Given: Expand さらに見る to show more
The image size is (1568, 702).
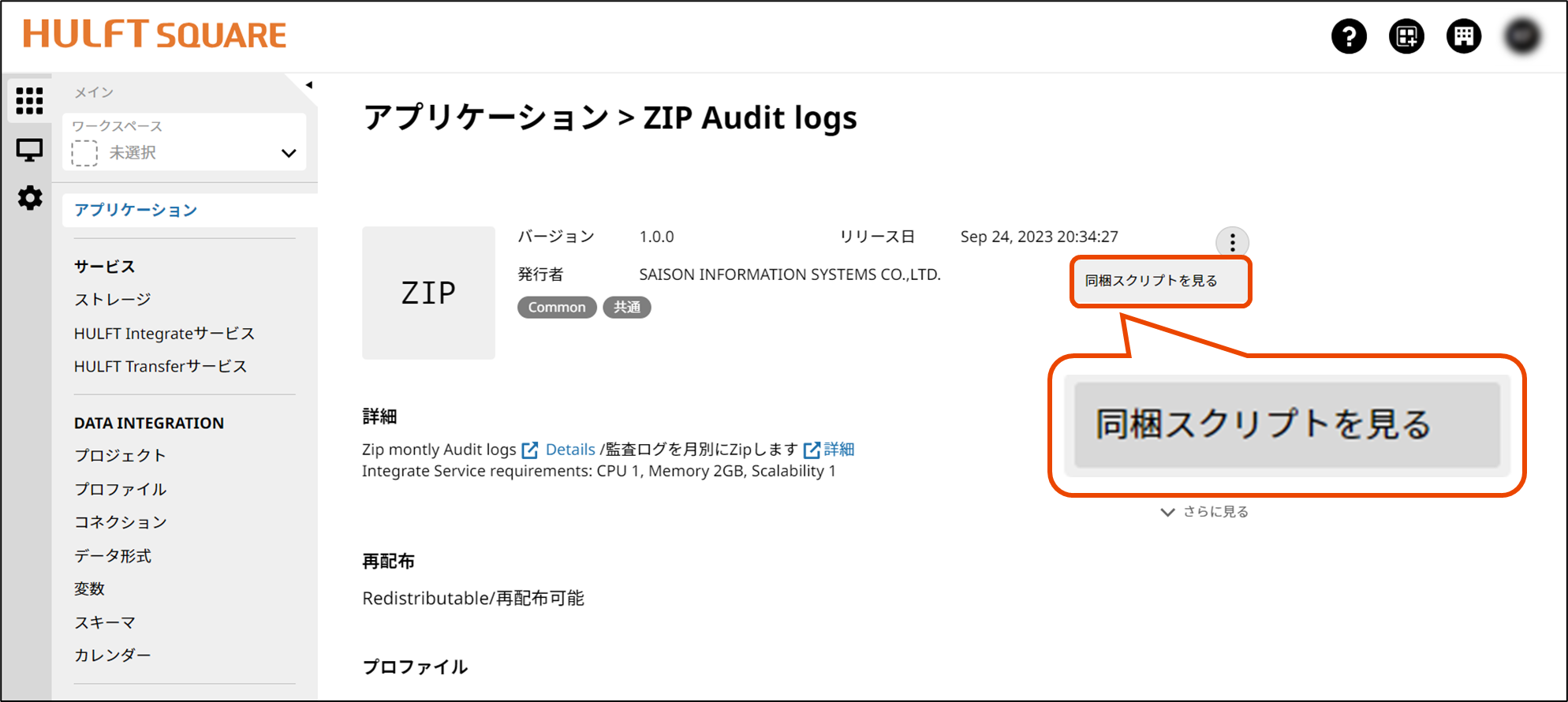Looking at the screenshot, I should point(1204,512).
